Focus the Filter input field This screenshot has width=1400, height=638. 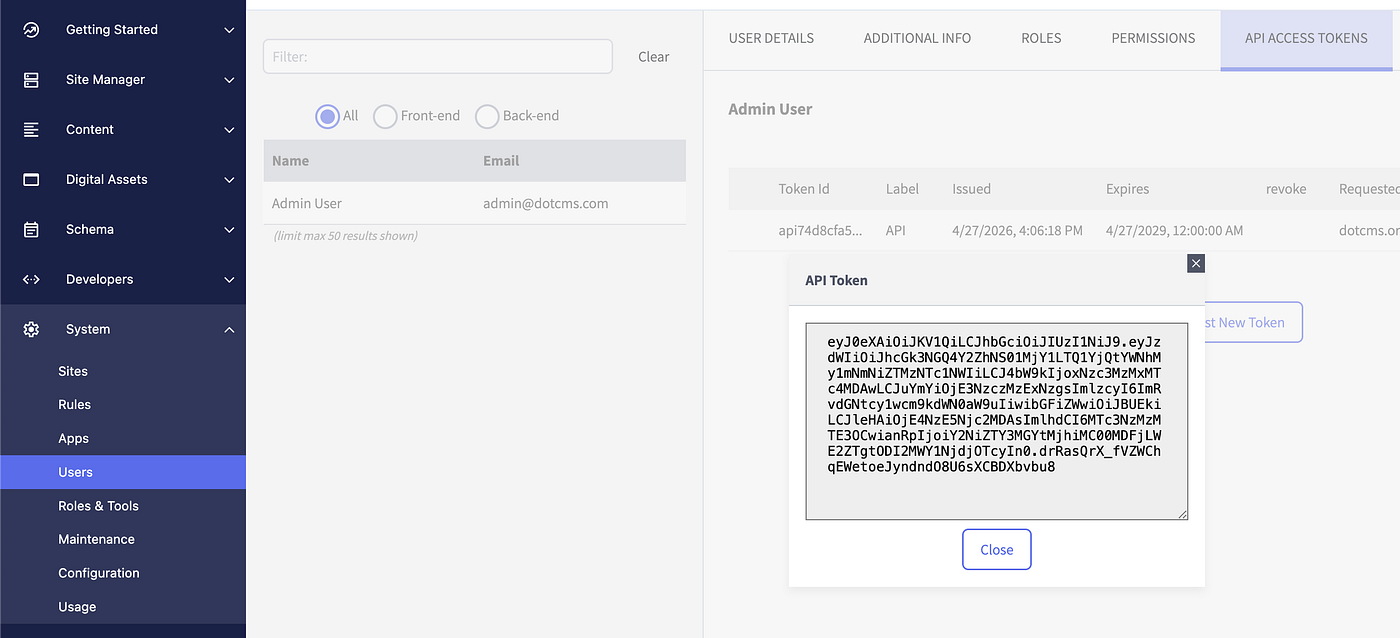(x=438, y=57)
